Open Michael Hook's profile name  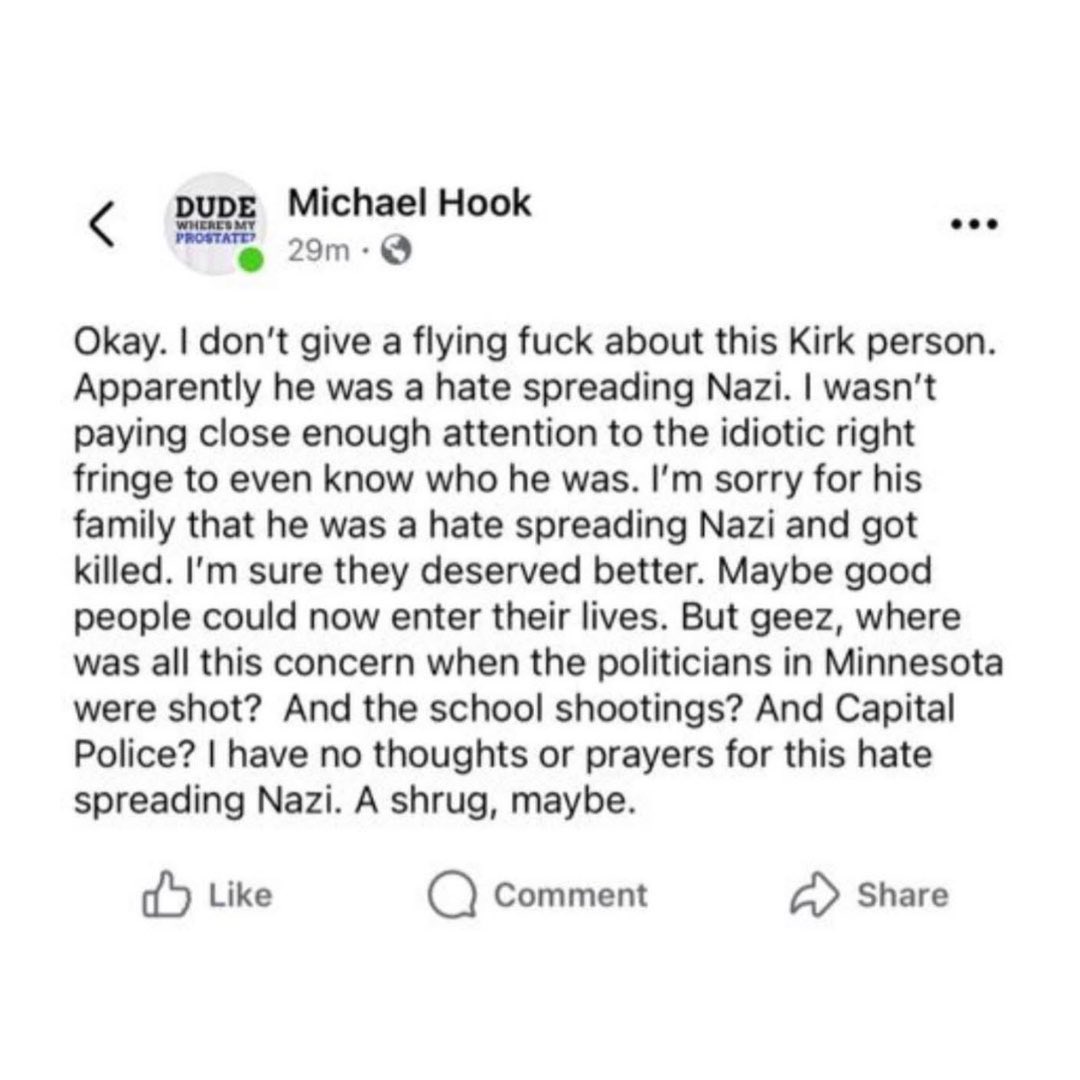point(410,202)
